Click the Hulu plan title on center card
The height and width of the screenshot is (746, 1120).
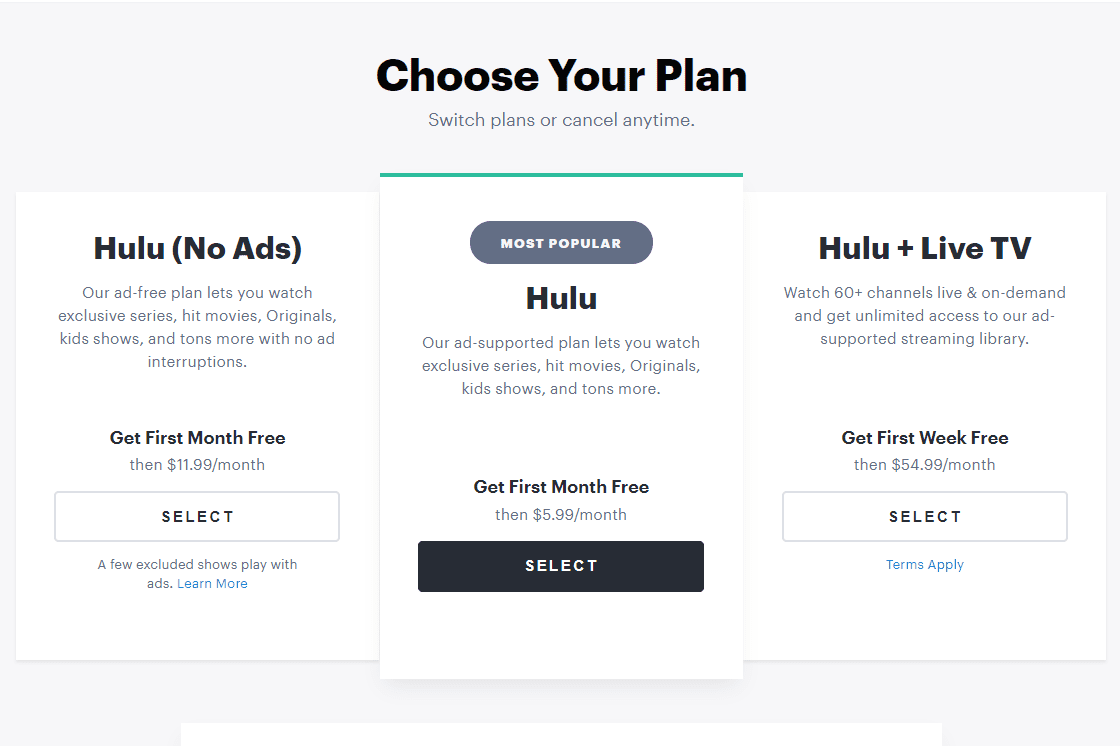tap(561, 297)
